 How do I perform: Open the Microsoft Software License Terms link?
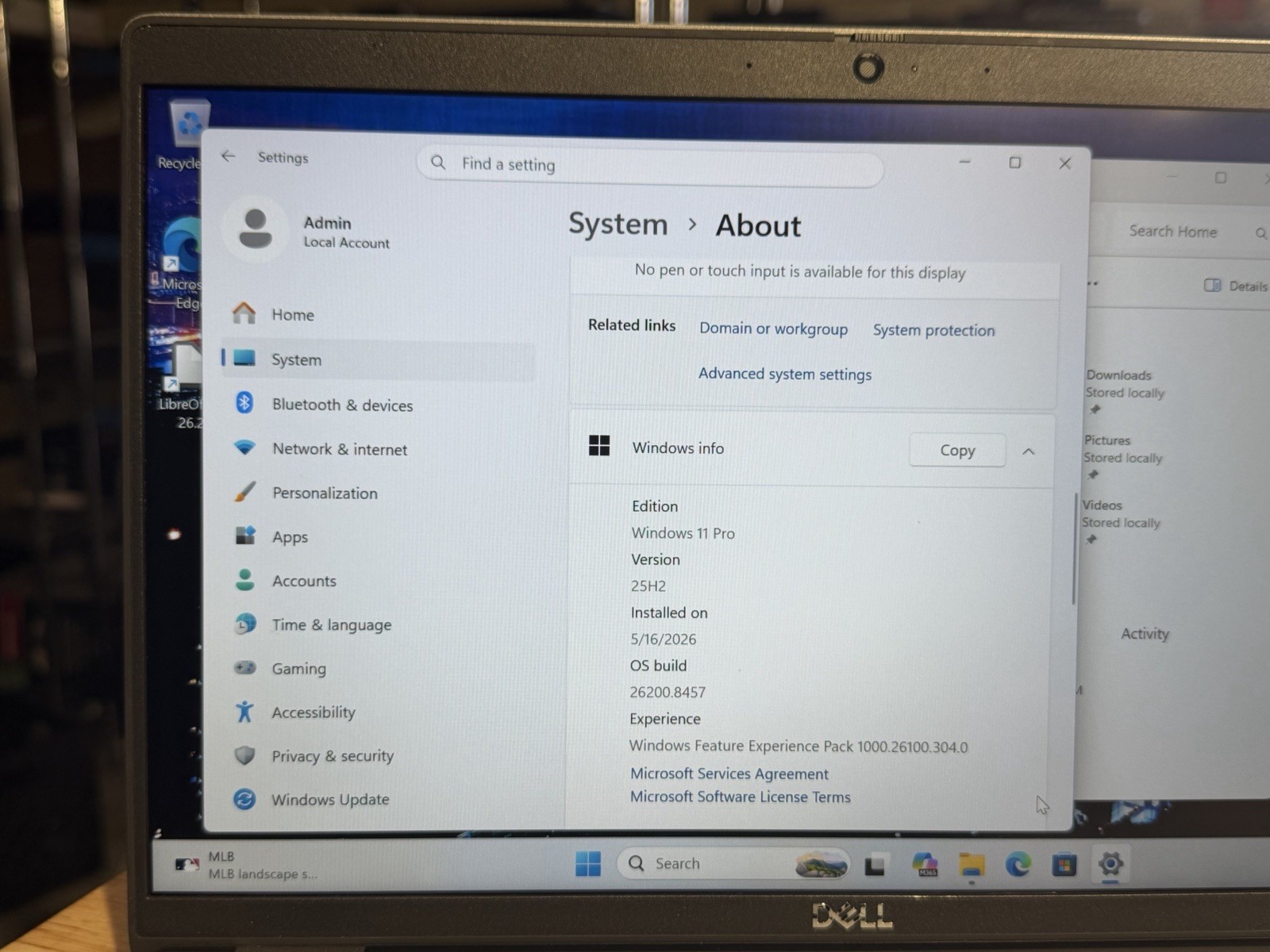pyautogui.click(x=740, y=797)
